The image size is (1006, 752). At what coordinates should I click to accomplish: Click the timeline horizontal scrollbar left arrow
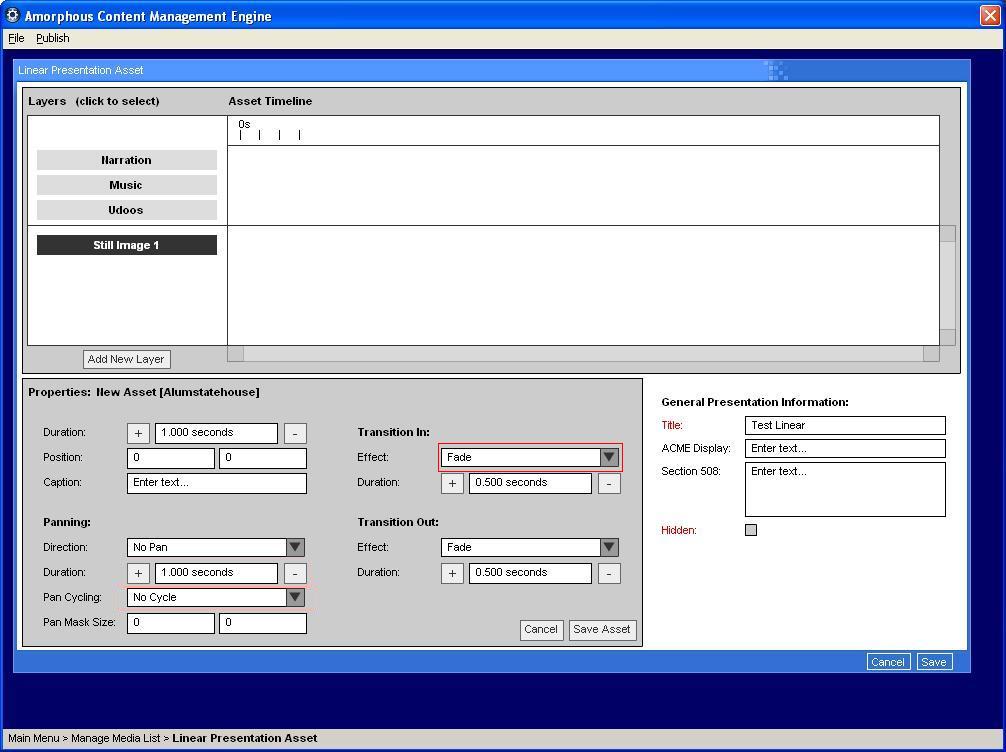coord(235,354)
